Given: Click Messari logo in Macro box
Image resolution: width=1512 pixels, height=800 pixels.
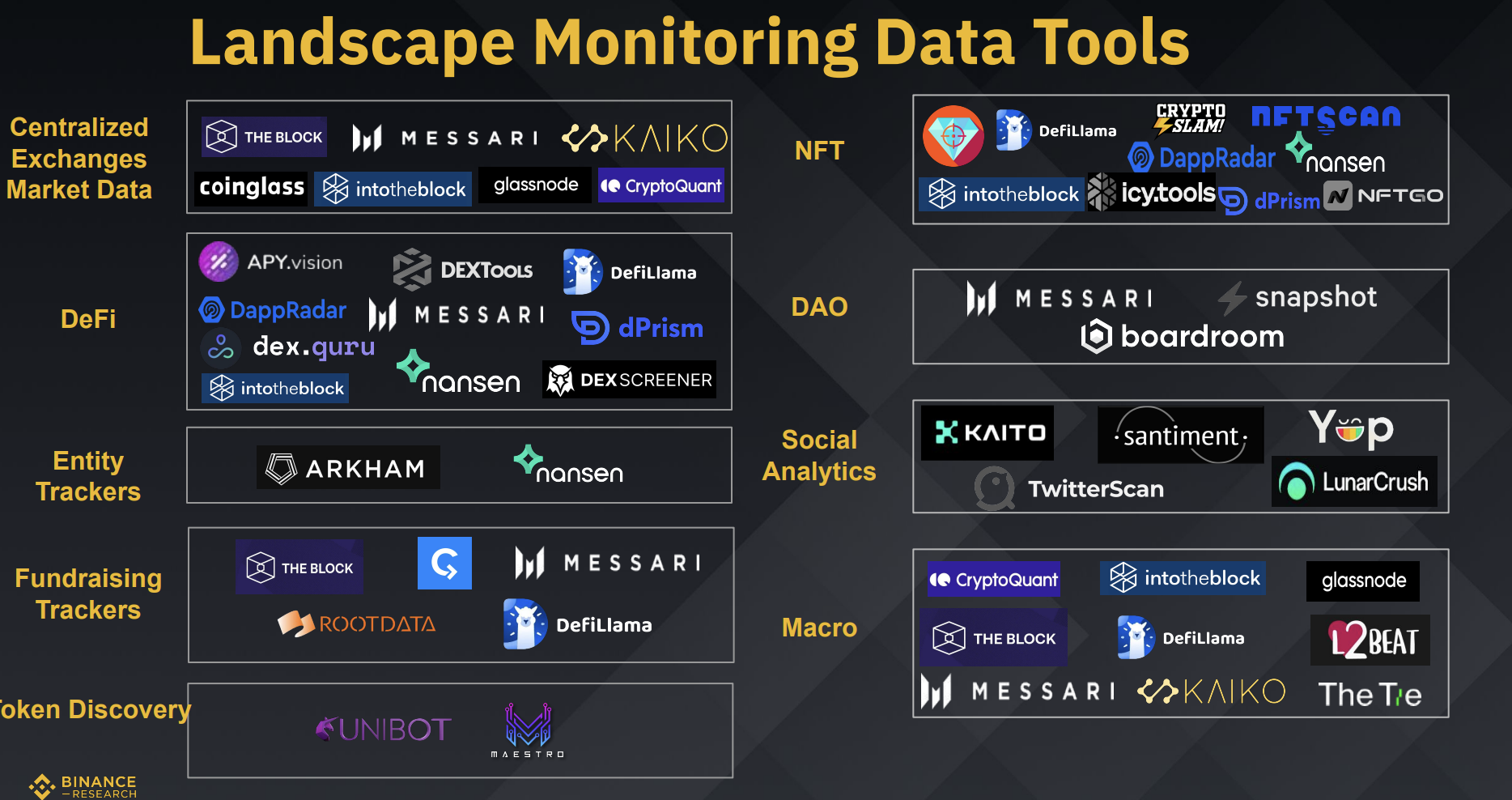Looking at the screenshot, I should click(1017, 691).
